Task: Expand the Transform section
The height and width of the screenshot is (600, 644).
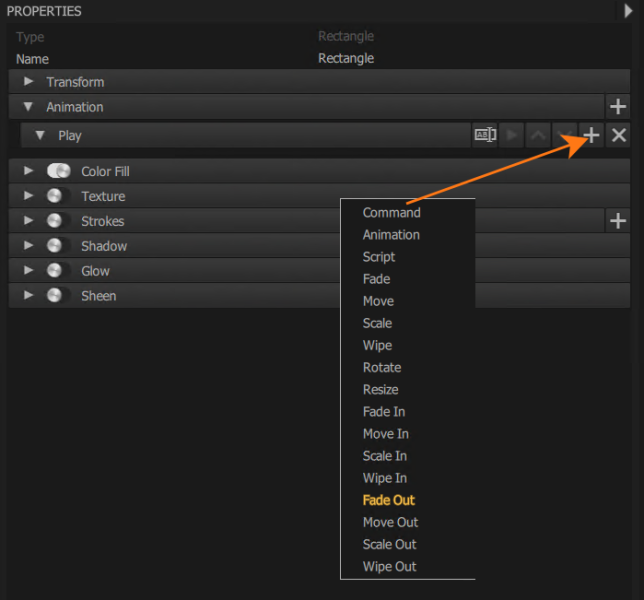Action: coord(28,81)
